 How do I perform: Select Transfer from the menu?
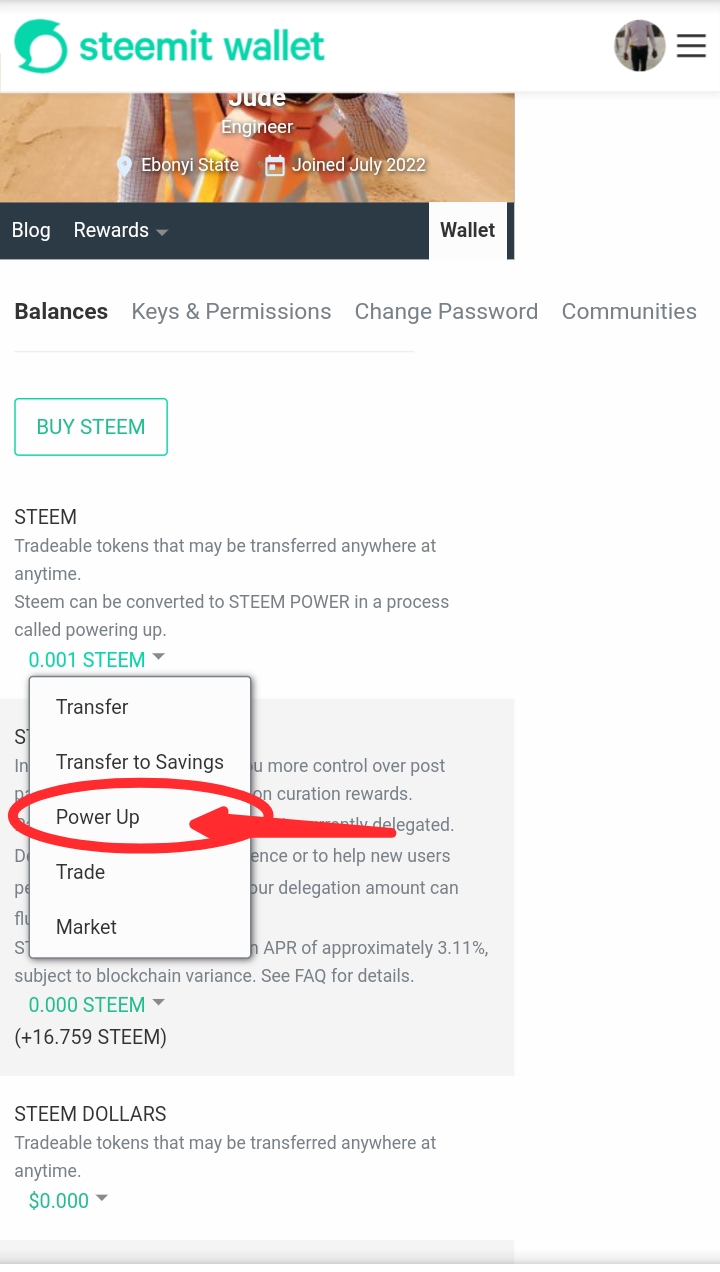tap(92, 707)
